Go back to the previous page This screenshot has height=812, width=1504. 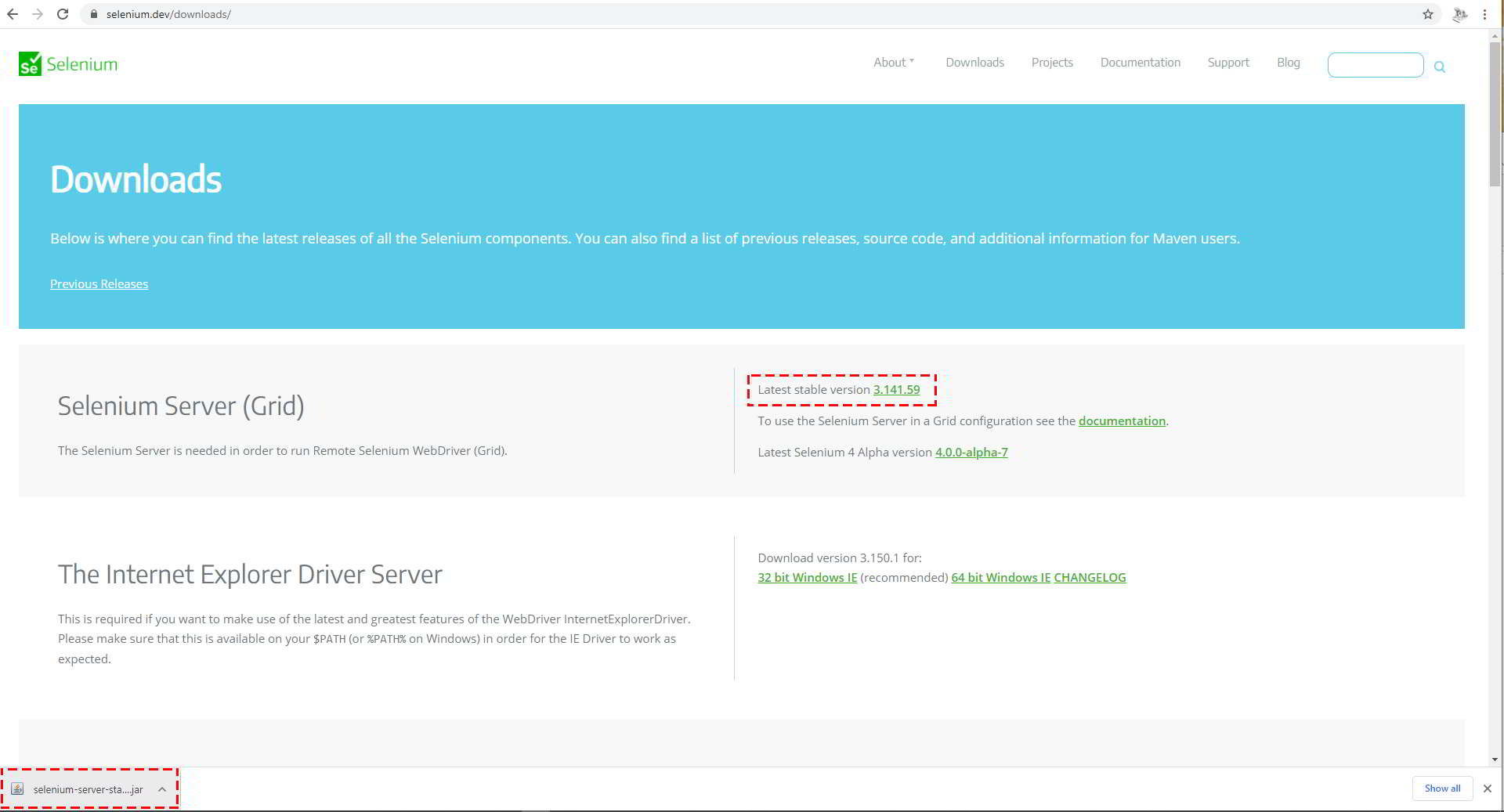pos(13,14)
